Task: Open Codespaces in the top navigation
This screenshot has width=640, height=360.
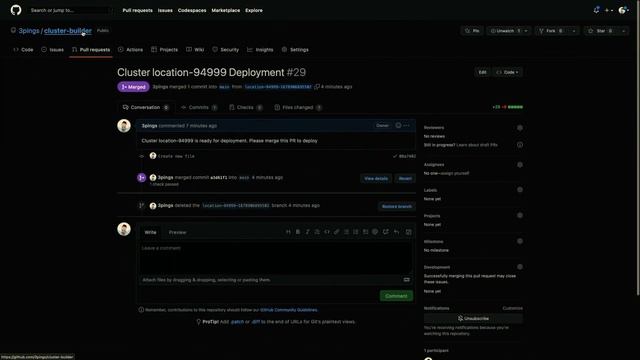Action: pyautogui.click(x=192, y=10)
